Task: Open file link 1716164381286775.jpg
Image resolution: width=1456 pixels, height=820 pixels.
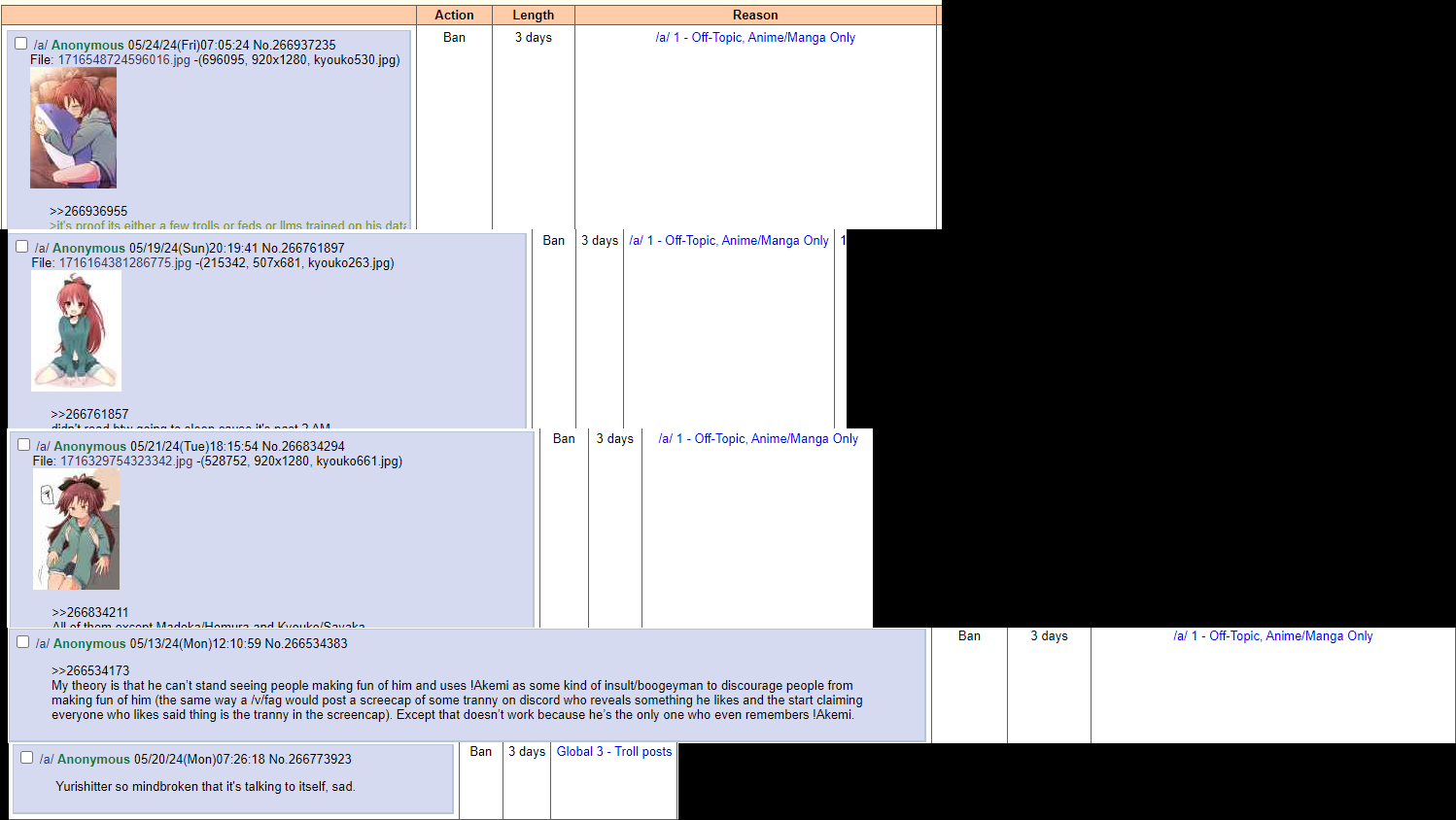Action: tap(125, 263)
